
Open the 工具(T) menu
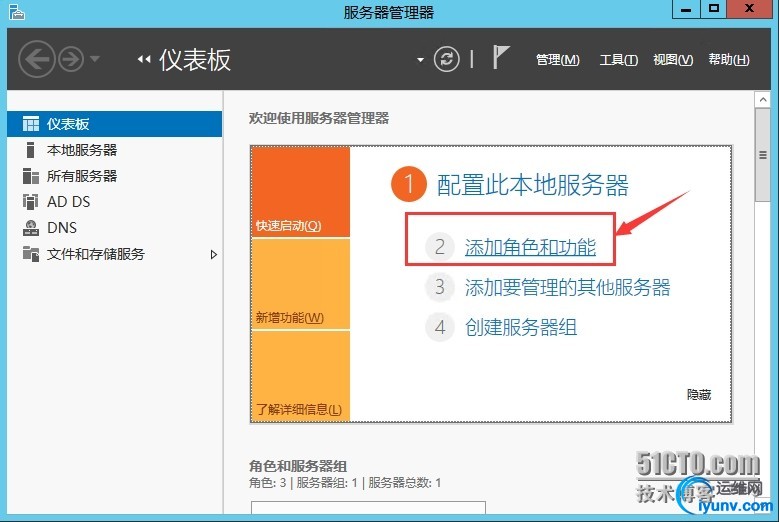click(619, 60)
